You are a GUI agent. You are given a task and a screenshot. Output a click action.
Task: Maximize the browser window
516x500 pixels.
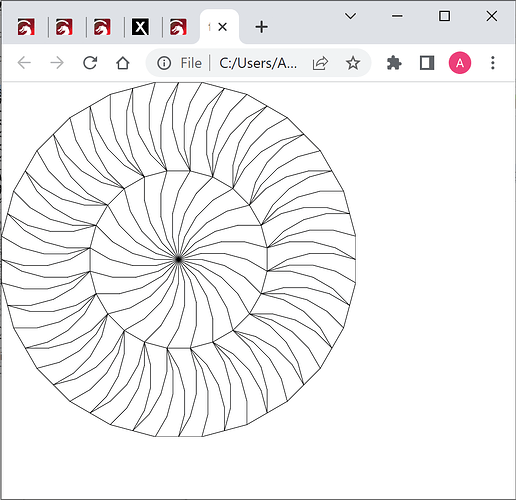coord(444,16)
